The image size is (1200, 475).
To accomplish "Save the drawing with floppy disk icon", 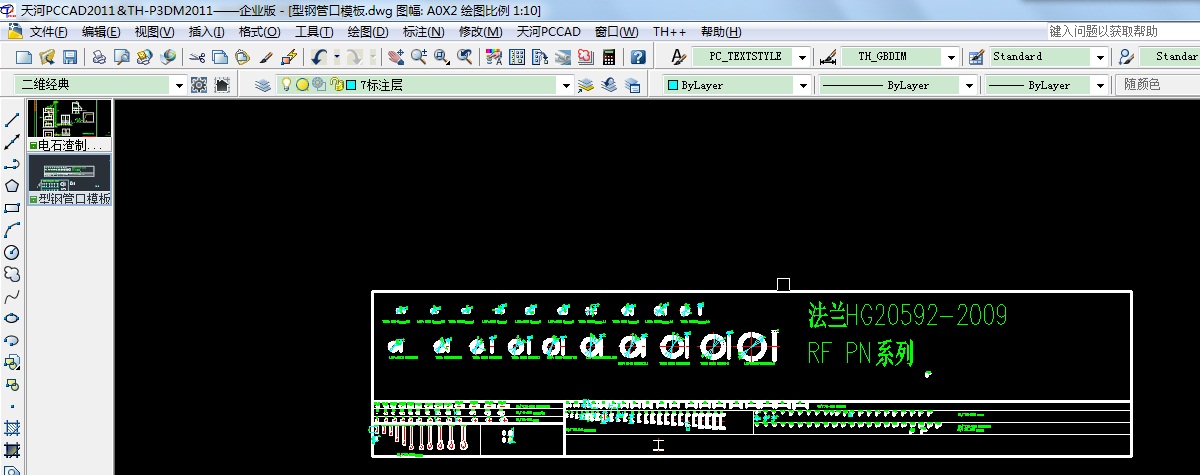I will 70,57.
